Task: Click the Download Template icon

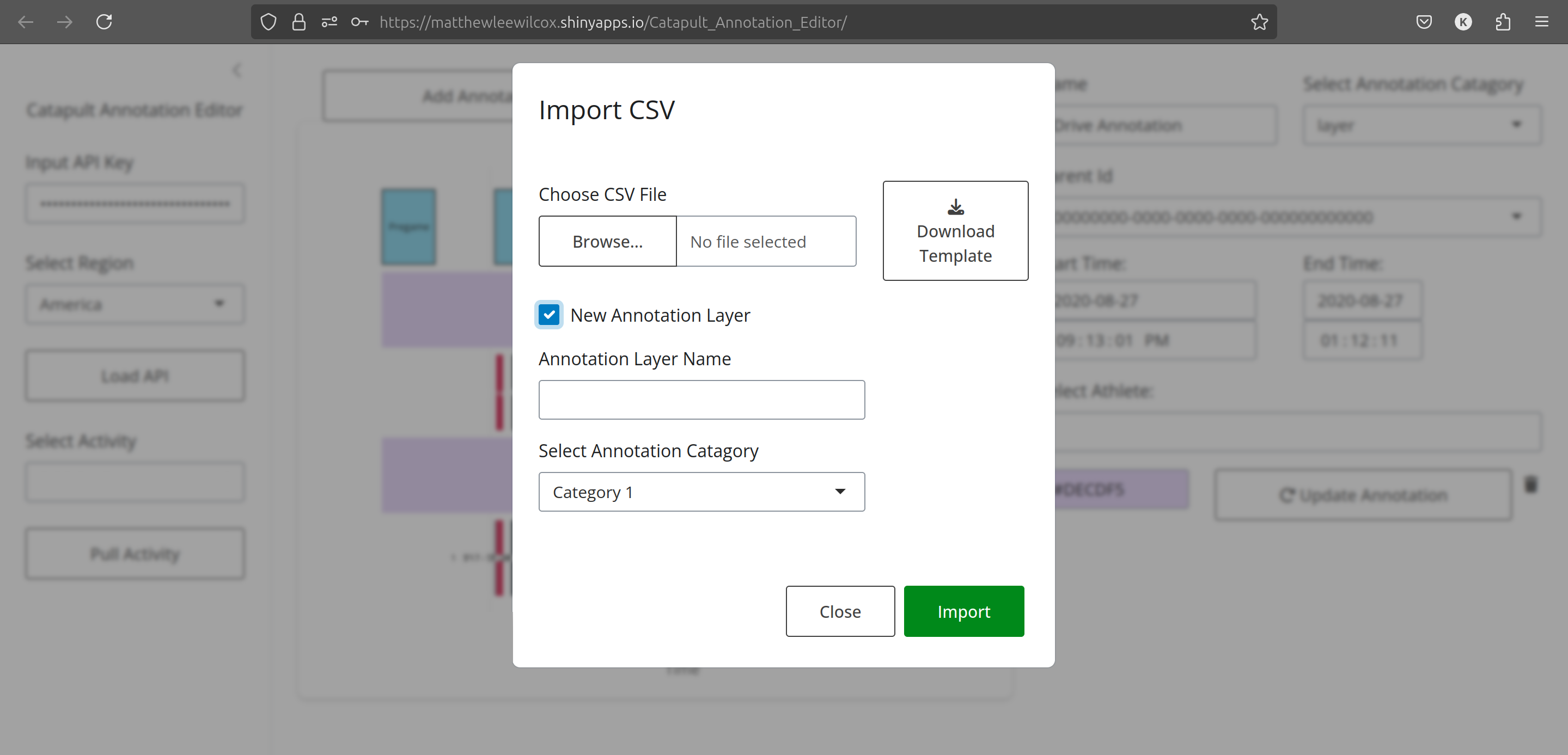Action: tap(954, 206)
